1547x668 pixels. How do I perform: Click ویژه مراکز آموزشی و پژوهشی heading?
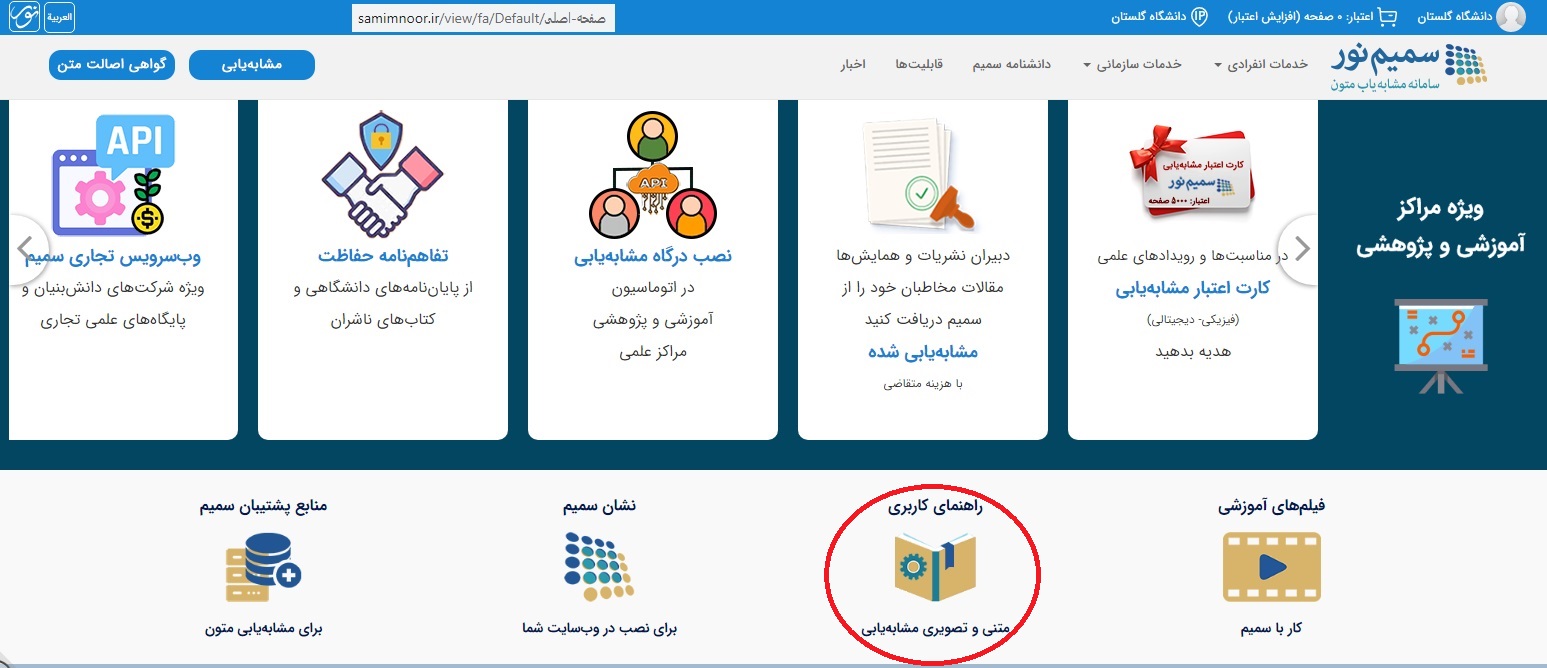coord(1440,227)
